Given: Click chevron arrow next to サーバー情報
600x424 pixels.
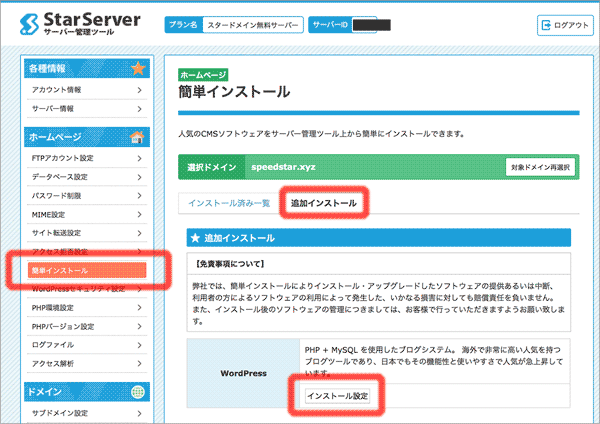Looking at the screenshot, I should click(140, 109).
